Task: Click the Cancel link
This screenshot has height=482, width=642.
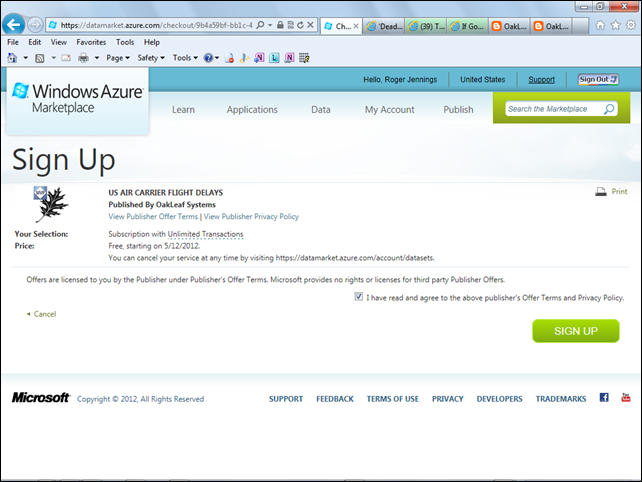Action: (x=45, y=314)
